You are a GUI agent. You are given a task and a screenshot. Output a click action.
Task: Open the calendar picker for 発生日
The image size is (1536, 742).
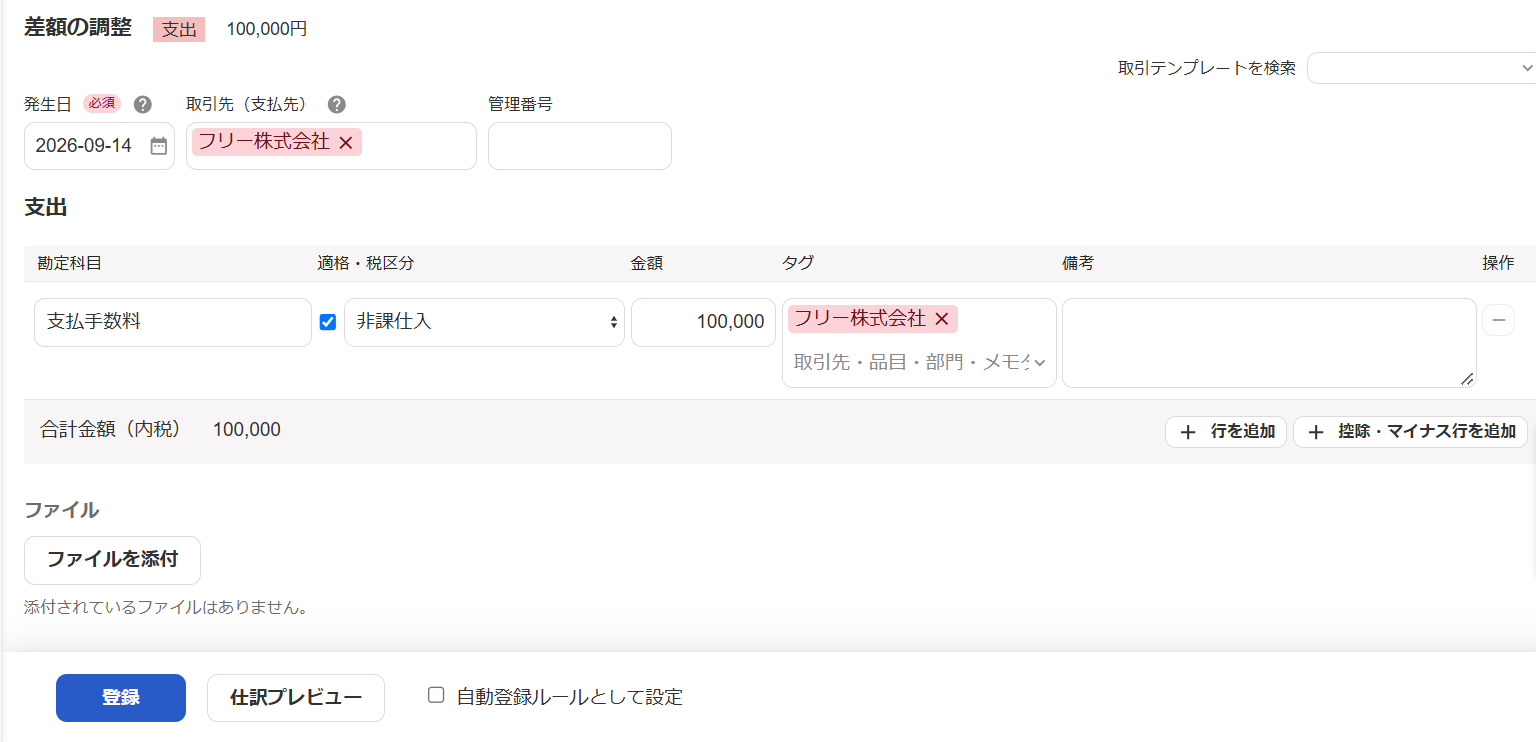point(159,146)
